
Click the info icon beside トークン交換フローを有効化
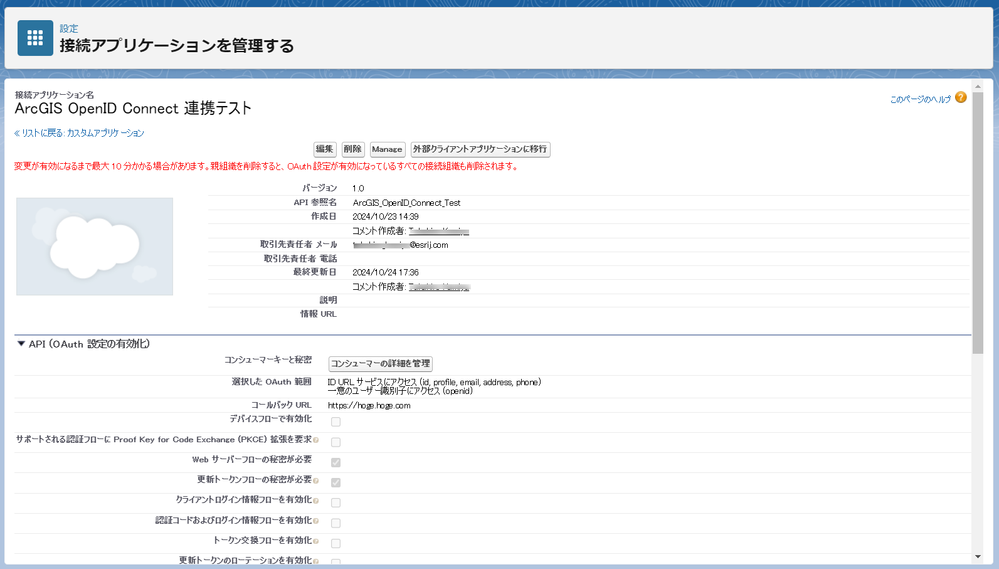316,542
